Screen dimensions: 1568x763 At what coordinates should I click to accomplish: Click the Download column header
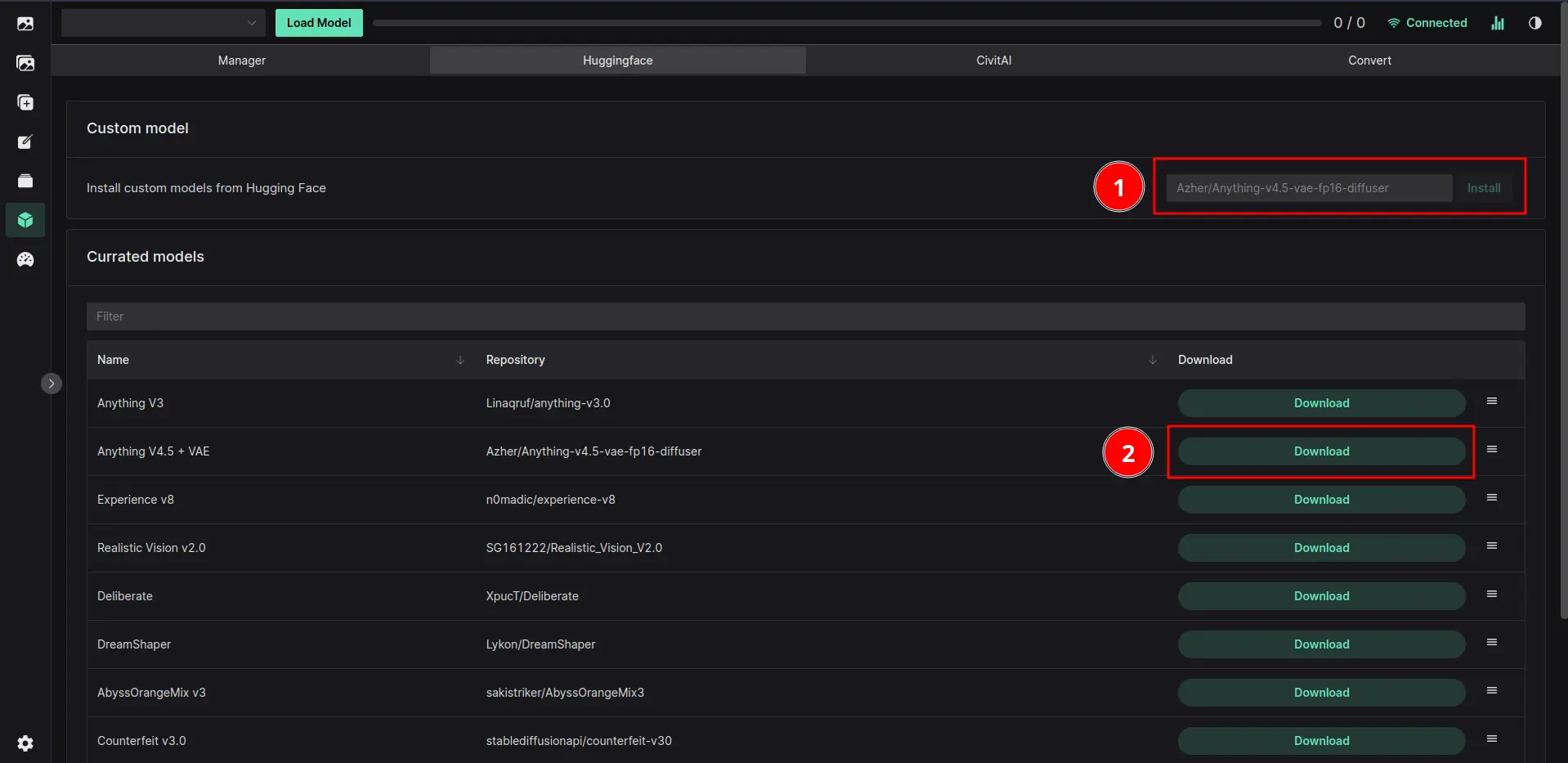click(x=1205, y=360)
